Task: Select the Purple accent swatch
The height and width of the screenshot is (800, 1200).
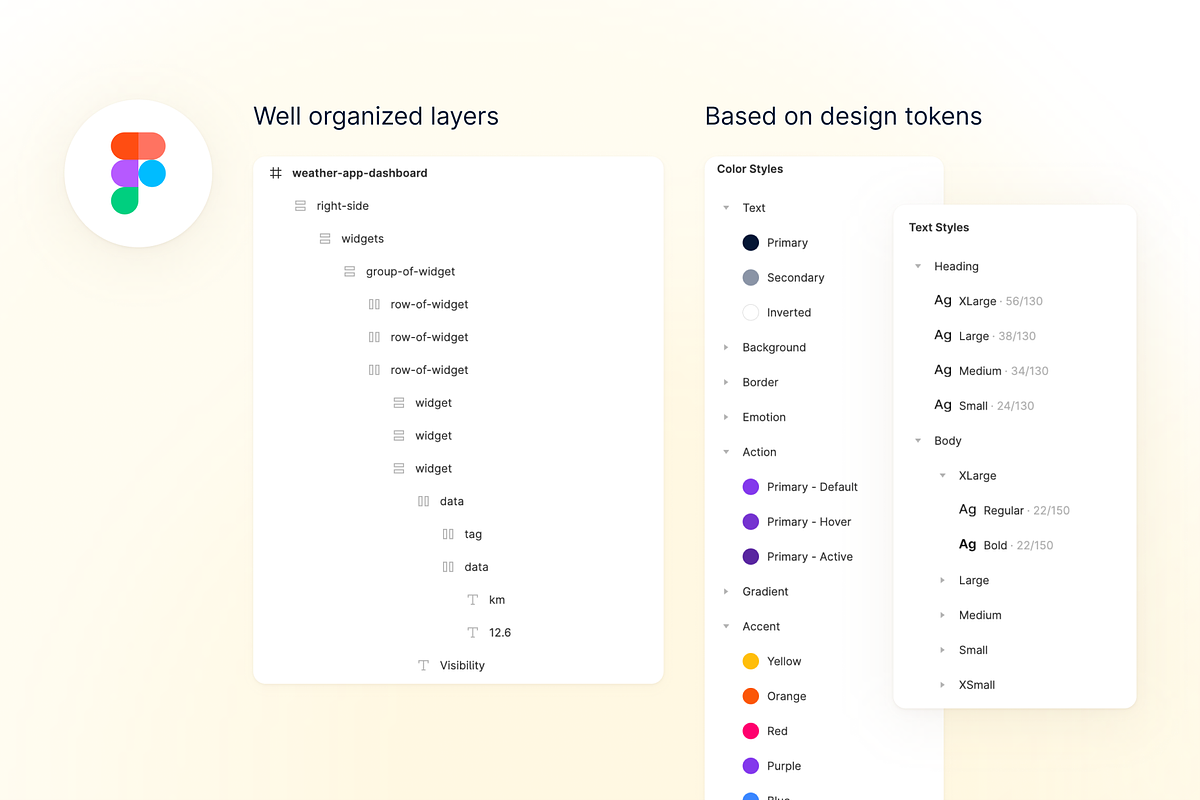Action: pos(751,766)
